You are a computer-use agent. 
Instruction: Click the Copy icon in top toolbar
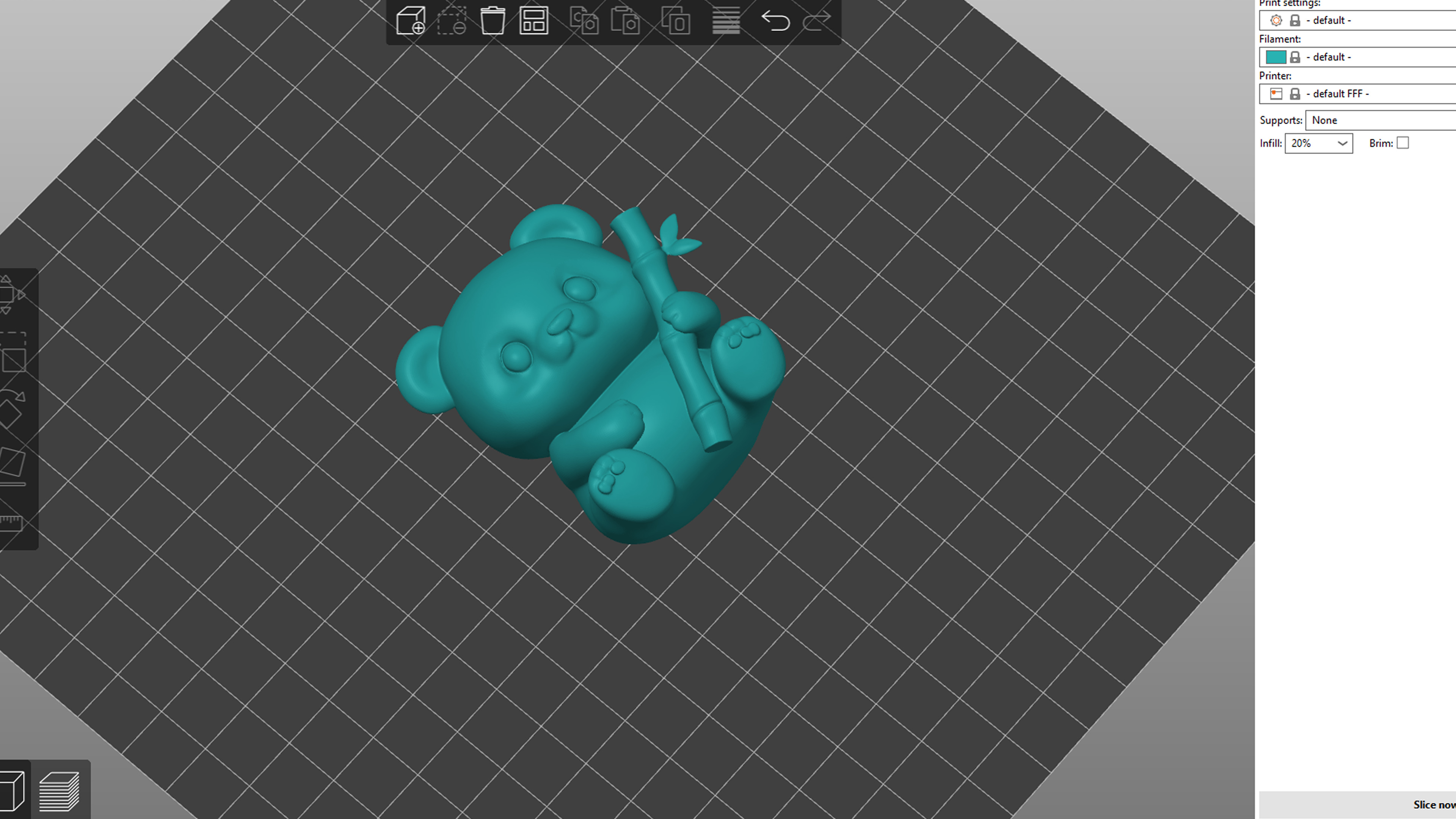(584, 21)
